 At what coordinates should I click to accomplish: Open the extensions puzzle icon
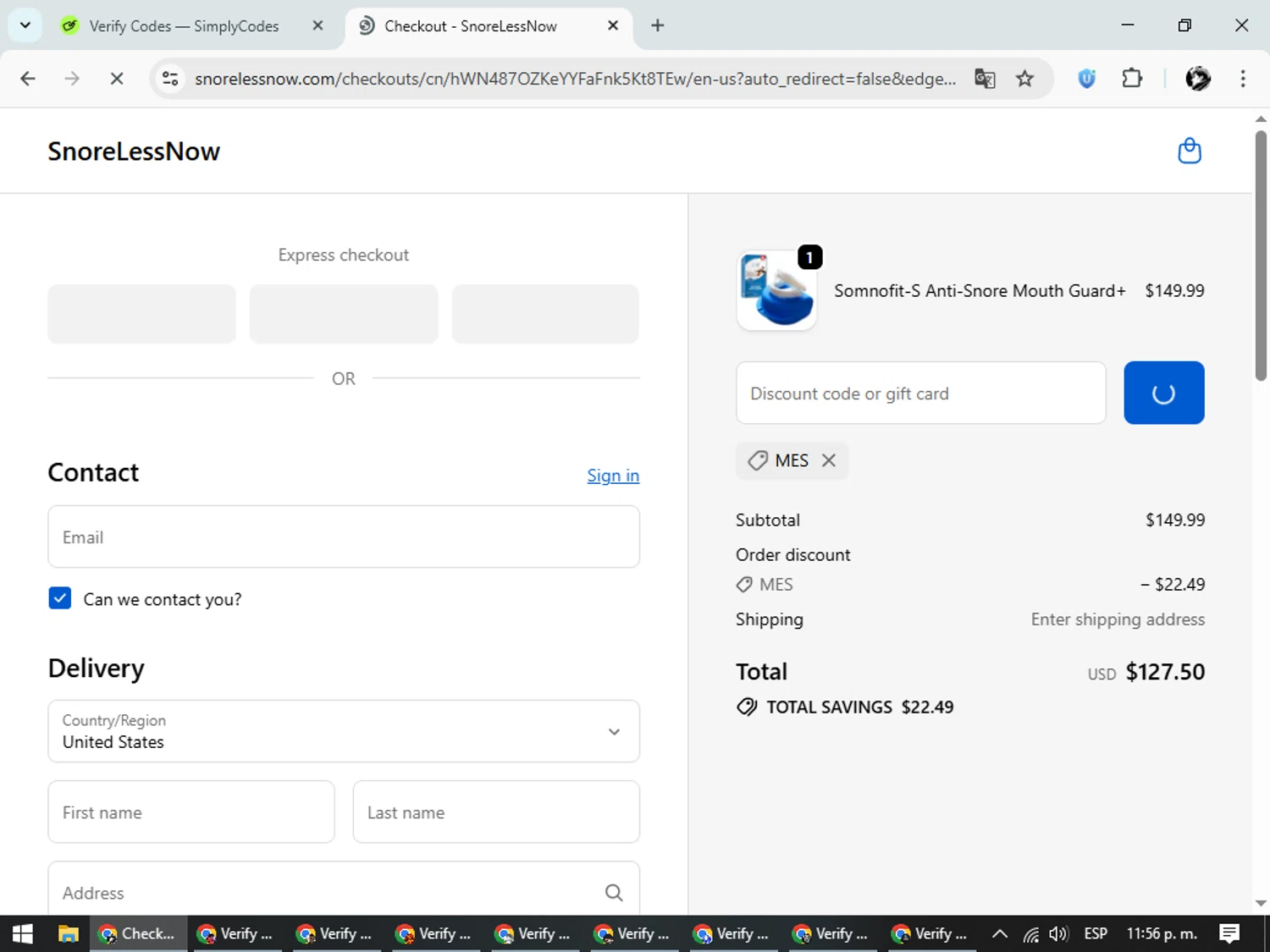[1132, 79]
